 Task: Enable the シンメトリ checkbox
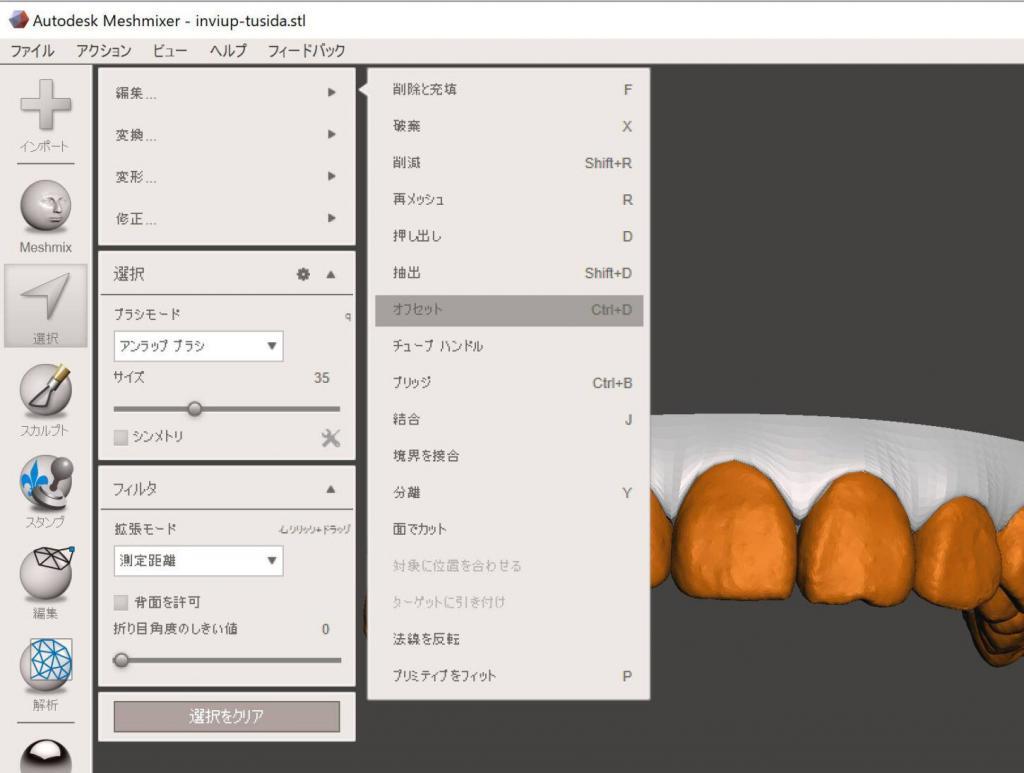pos(121,437)
